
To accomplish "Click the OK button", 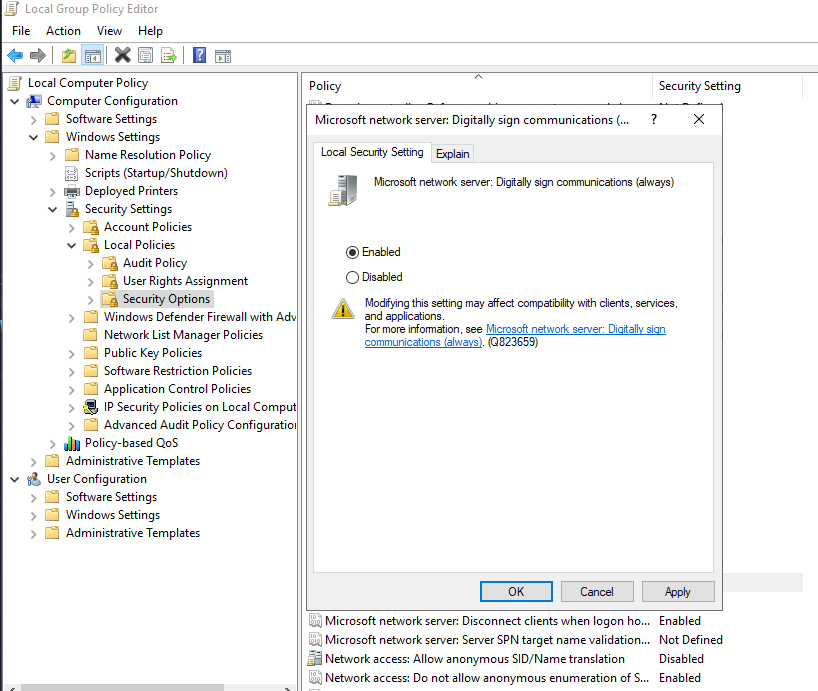I will pos(516,592).
